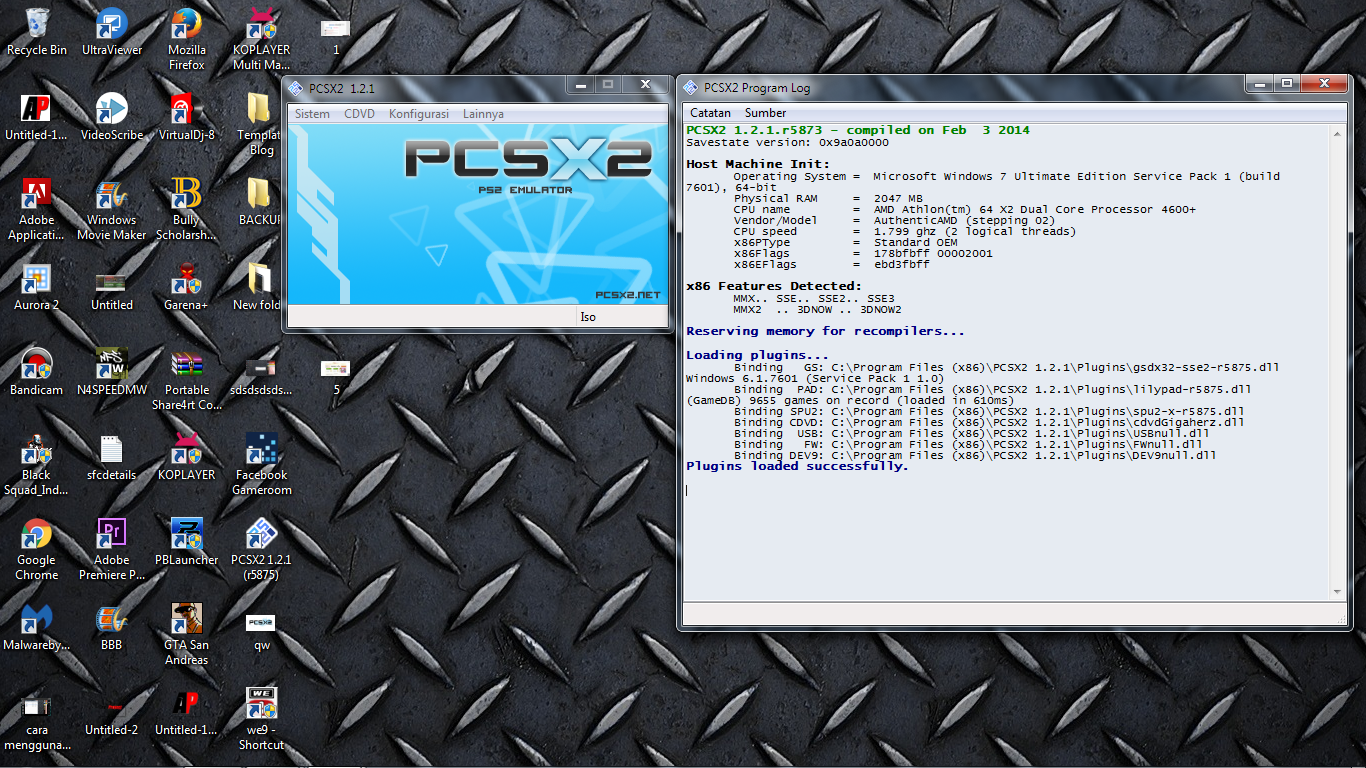The width and height of the screenshot is (1366, 768).
Task: Open Bandicam desktop shortcut
Action: [37, 372]
